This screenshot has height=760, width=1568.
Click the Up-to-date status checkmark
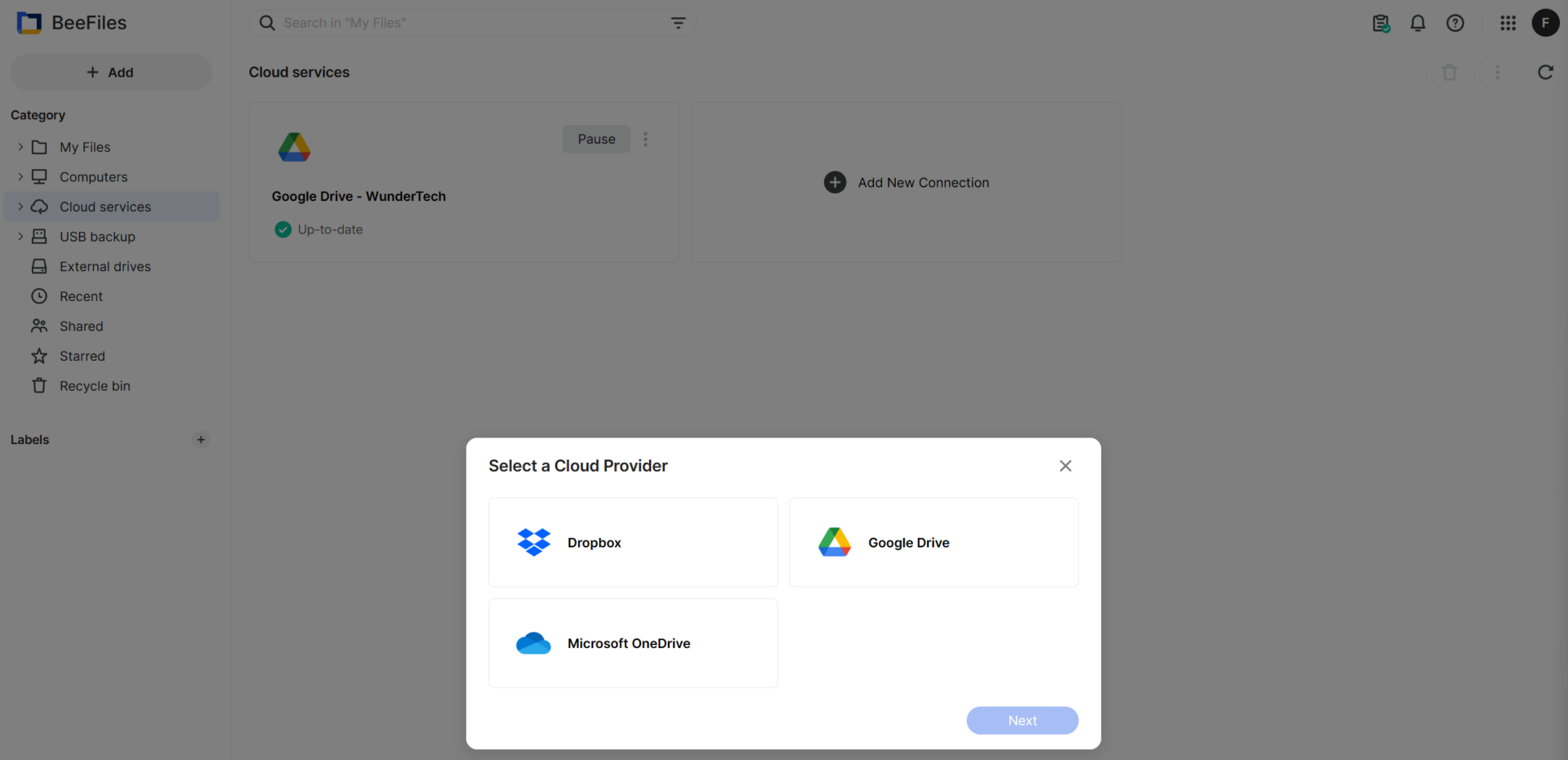[283, 229]
